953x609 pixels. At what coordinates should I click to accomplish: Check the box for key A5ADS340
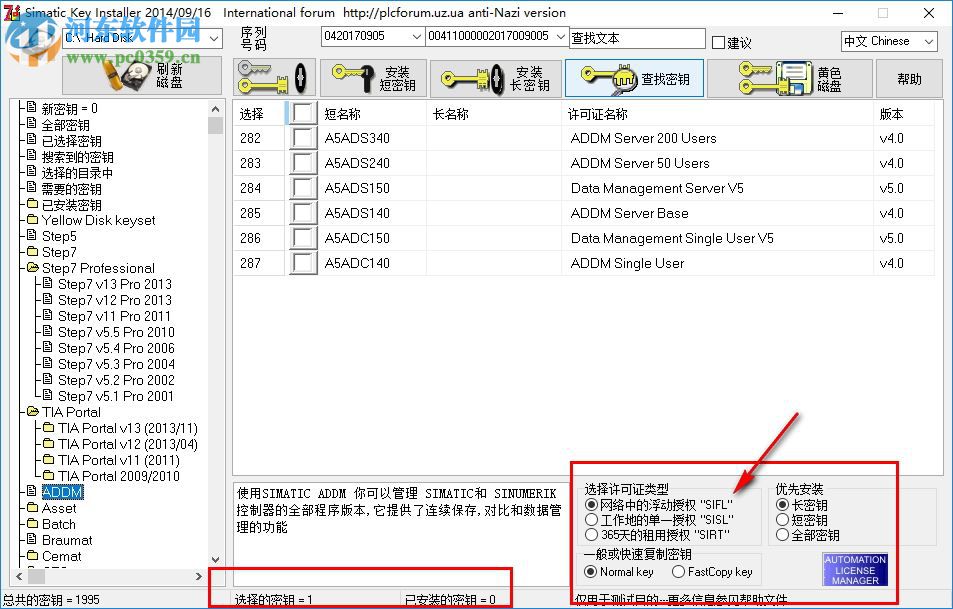(303, 138)
